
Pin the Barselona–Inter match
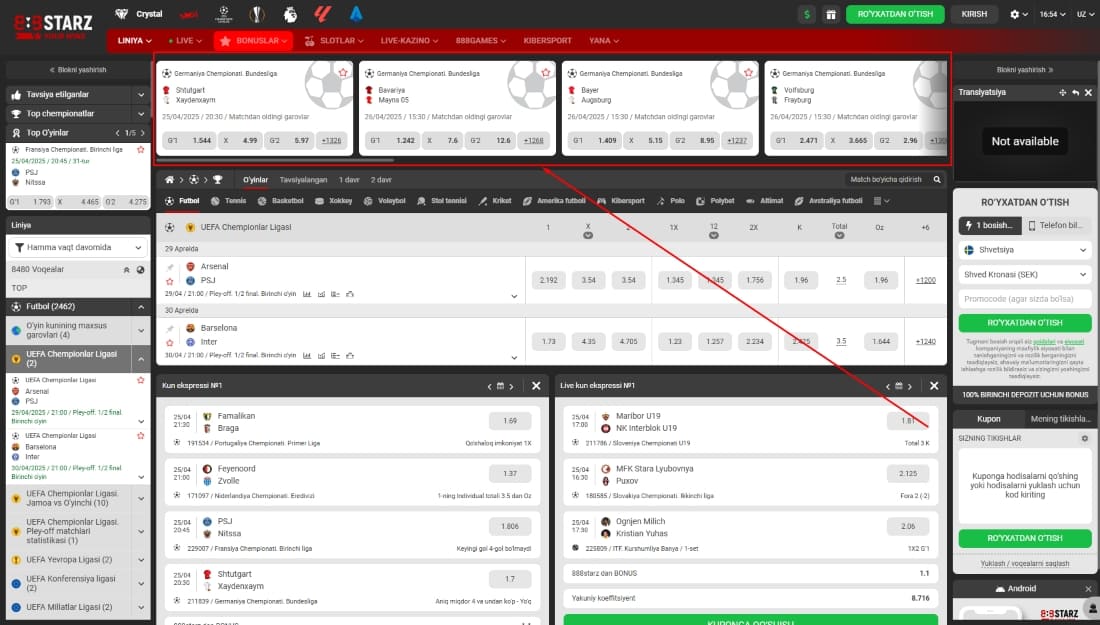[170, 329]
